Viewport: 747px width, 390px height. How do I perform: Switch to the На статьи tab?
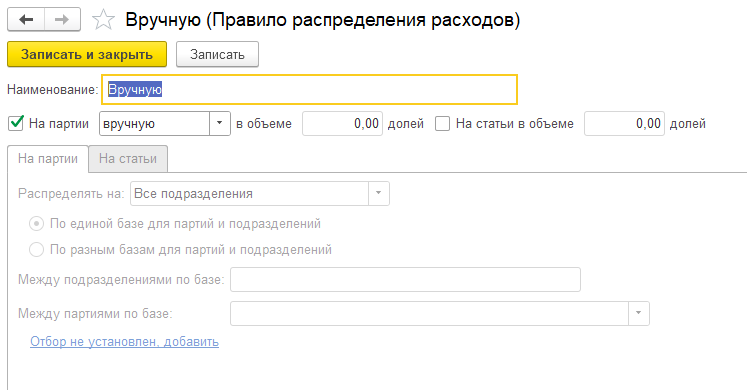tap(128, 159)
